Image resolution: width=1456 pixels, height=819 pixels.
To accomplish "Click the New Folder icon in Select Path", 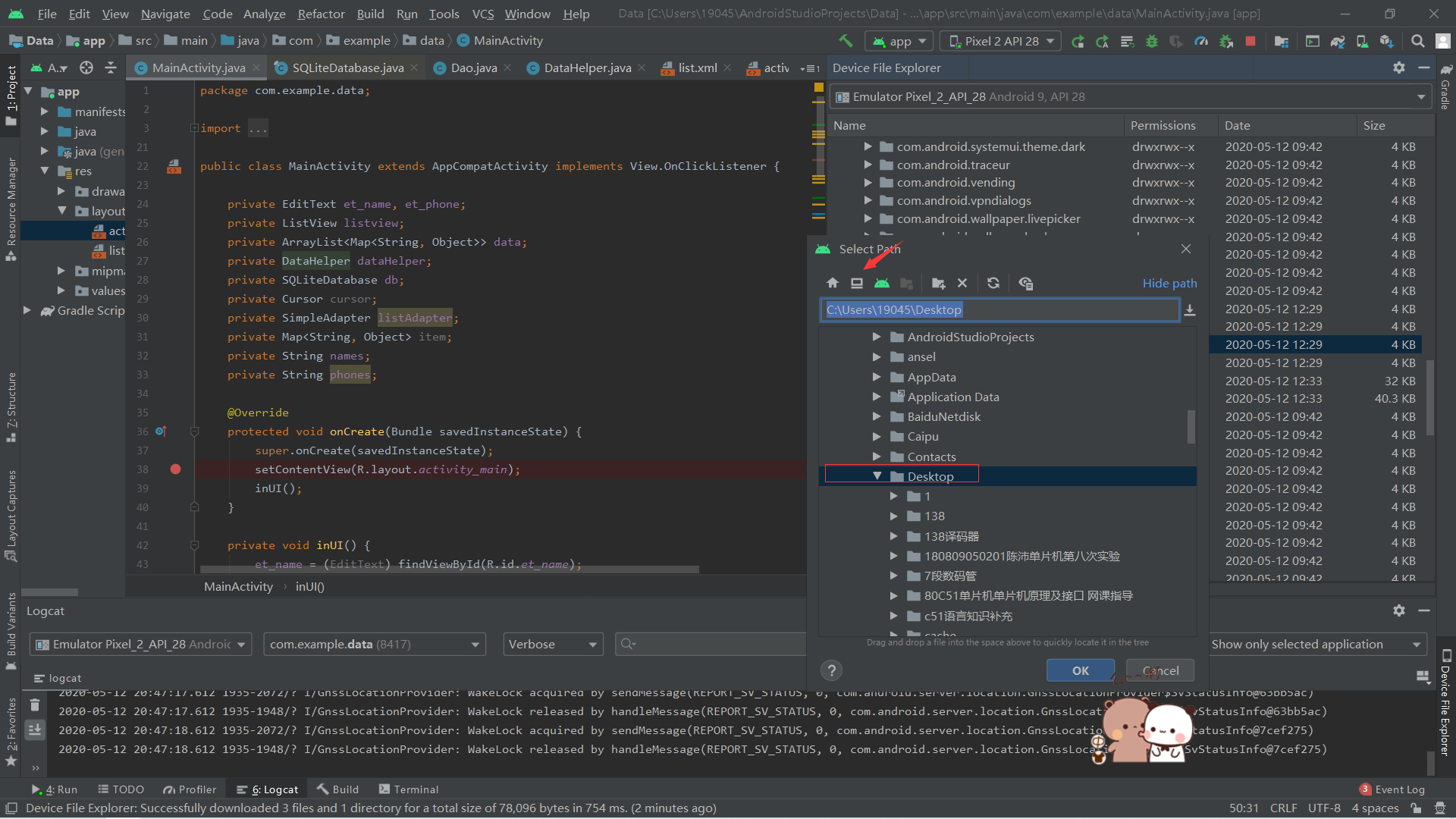I will (x=938, y=283).
